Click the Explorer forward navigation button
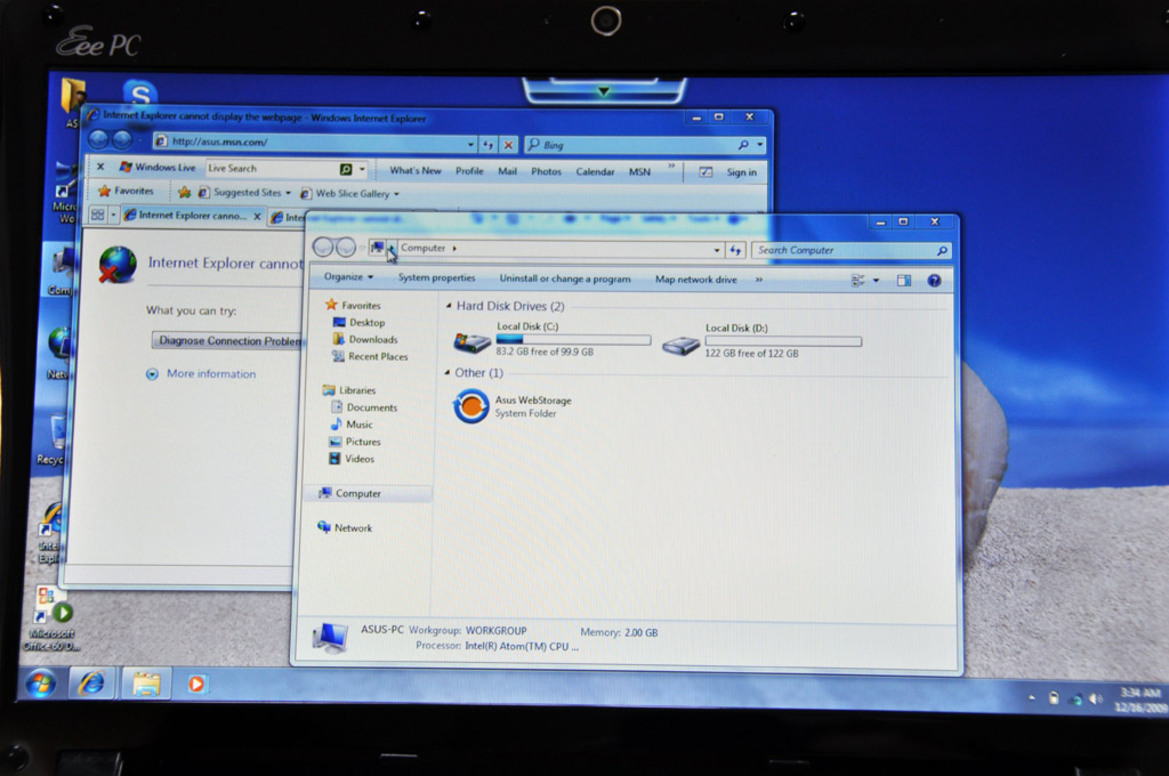Screen dimensions: 1169x776 click(x=346, y=247)
